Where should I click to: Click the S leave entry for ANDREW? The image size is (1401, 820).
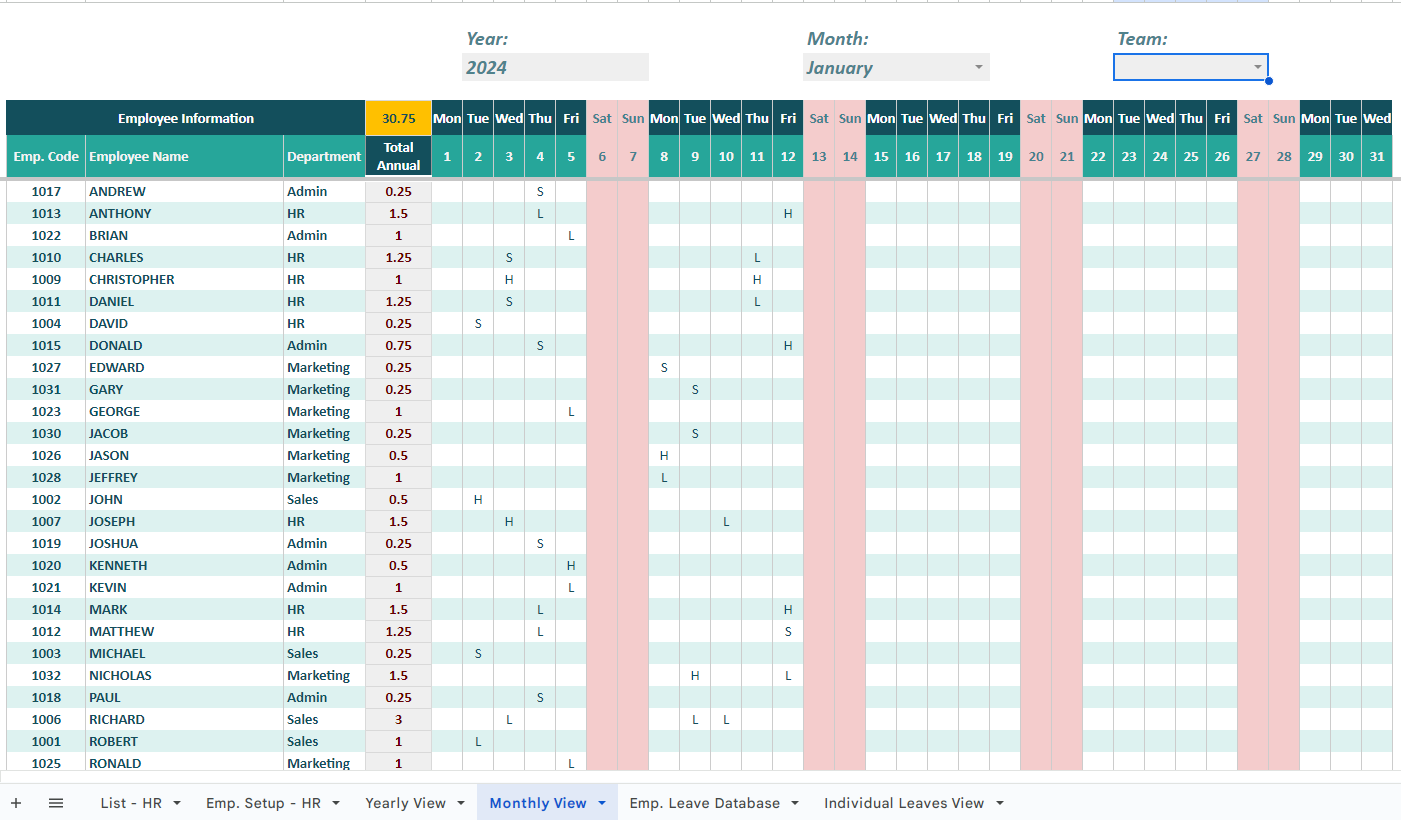coord(540,191)
